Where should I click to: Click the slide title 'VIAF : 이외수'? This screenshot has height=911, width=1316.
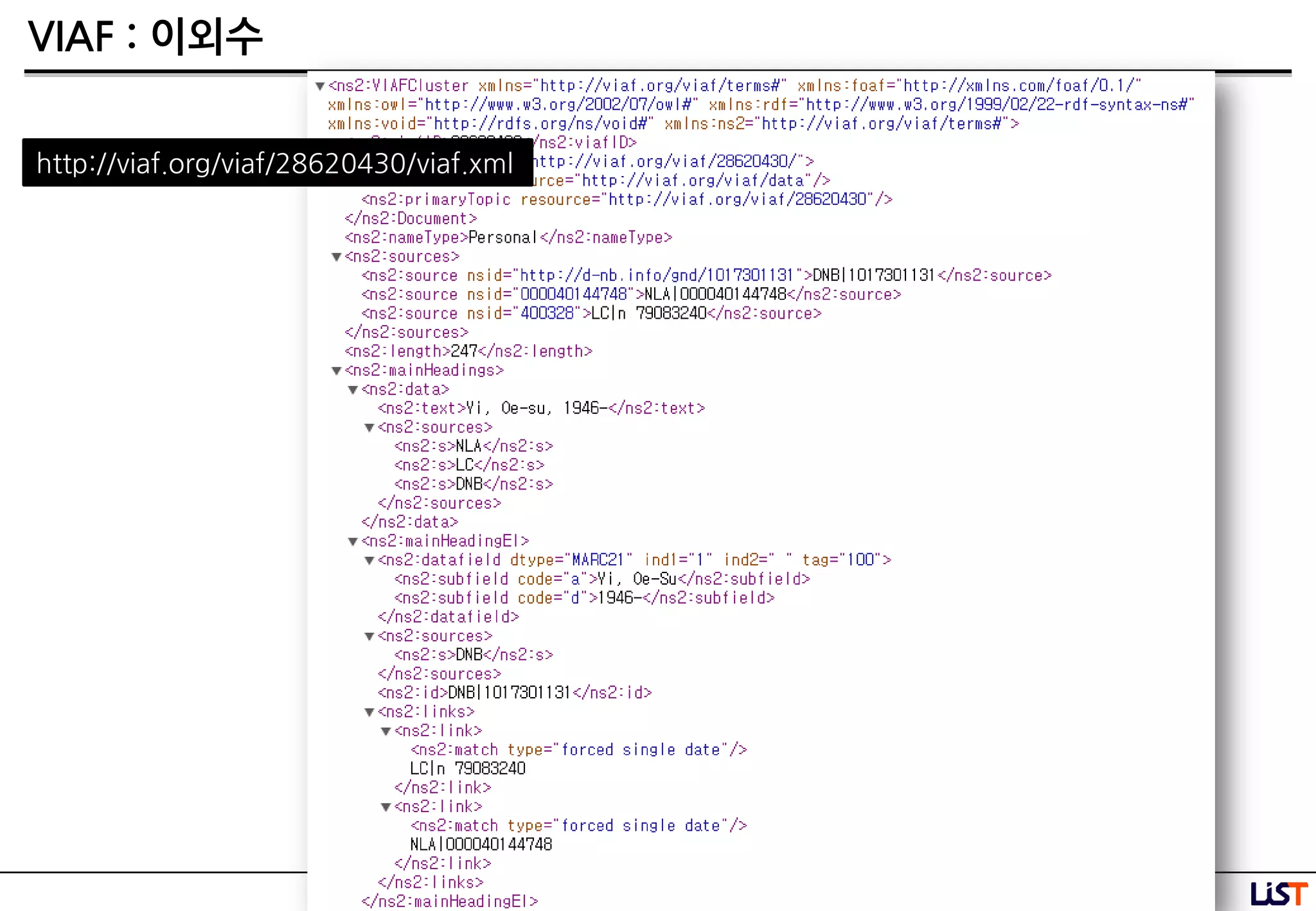point(145,36)
